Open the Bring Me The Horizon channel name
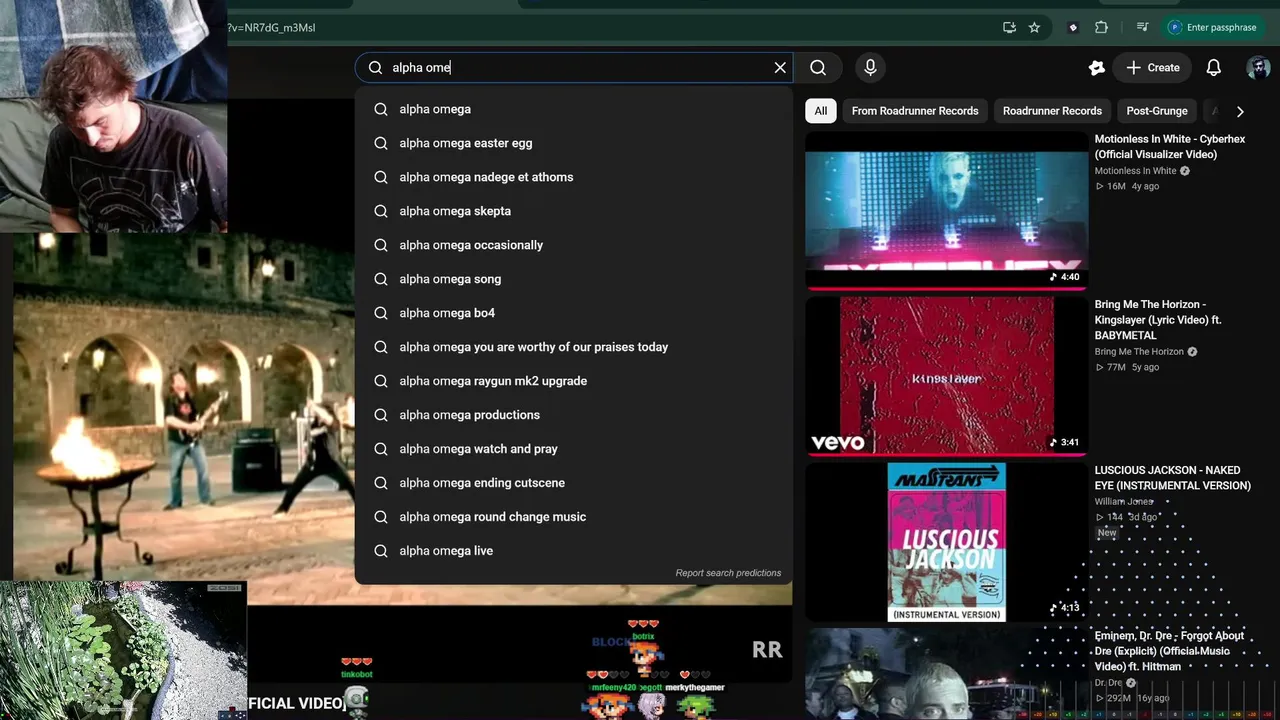The width and height of the screenshot is (1280, 720). [1139, 352]
